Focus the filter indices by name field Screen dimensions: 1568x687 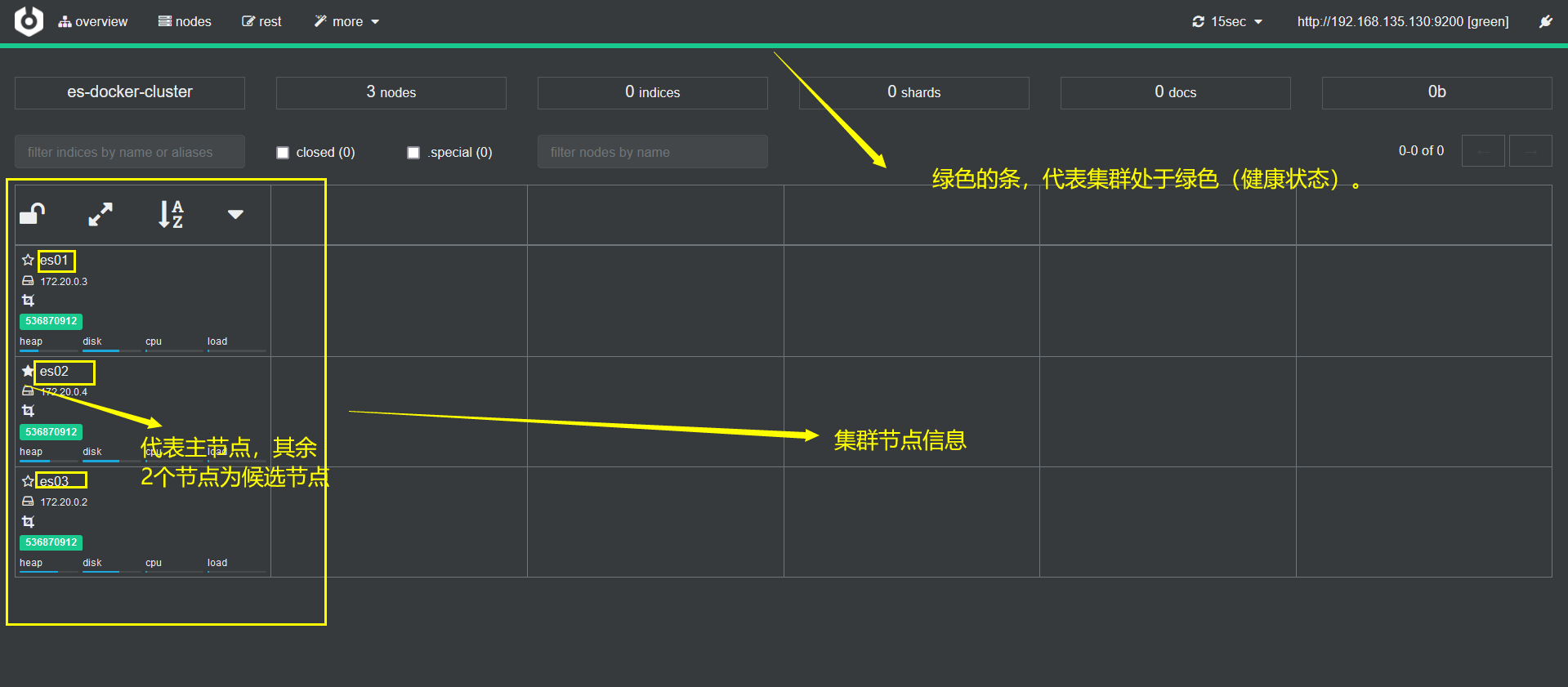130,152
